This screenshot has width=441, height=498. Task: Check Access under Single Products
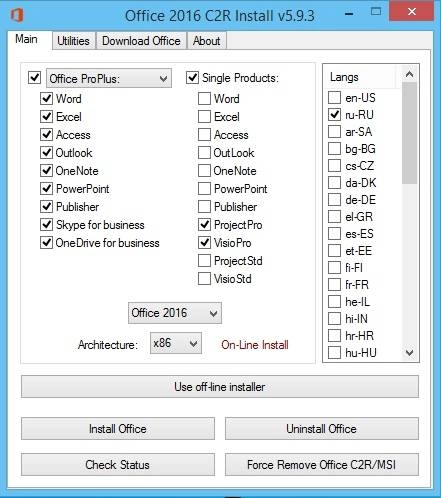(x=204, y=134)
